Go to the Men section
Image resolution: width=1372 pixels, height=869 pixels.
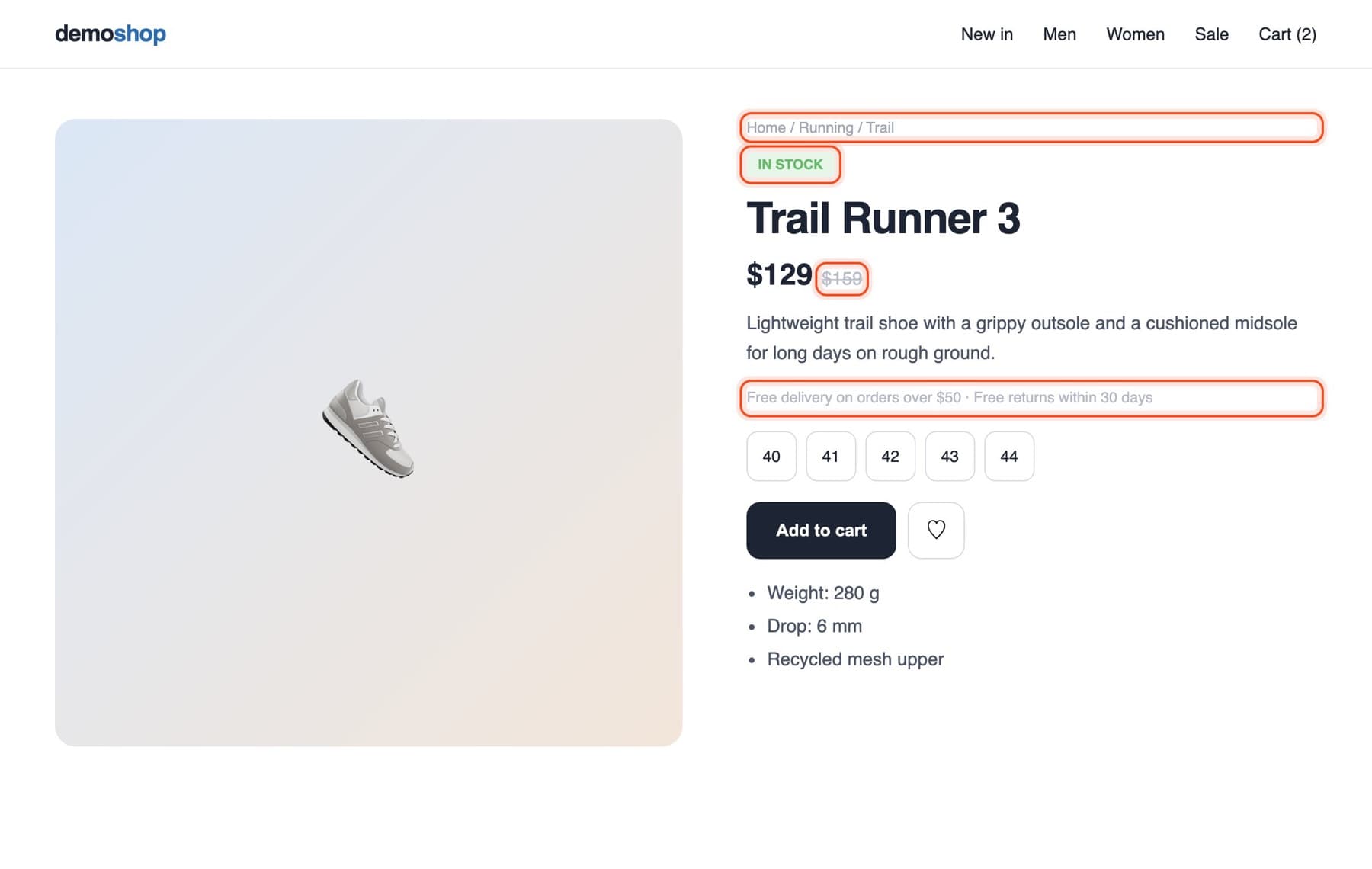coord(1059,34)
